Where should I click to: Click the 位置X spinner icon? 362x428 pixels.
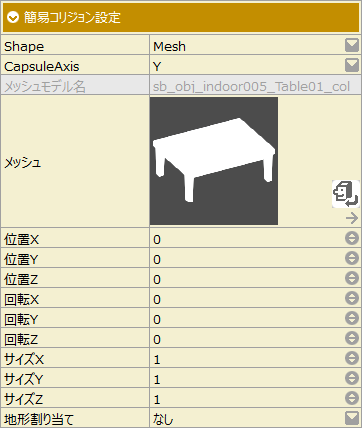pyautogui.click(x=352, y=238)
